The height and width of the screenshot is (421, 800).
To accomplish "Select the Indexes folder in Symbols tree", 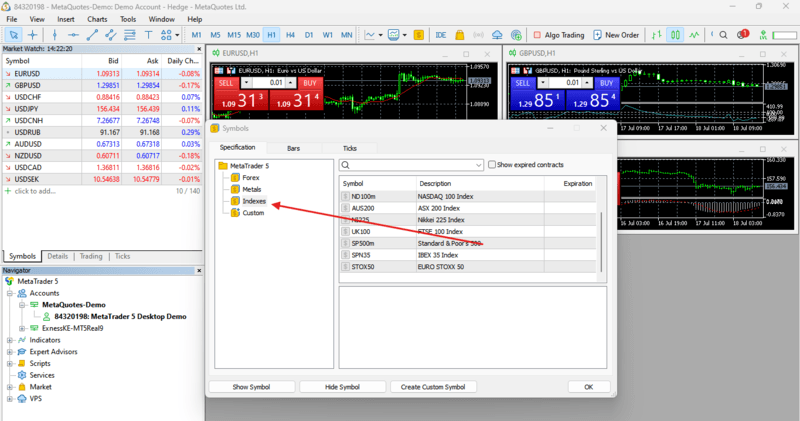I will click(254, 201).
